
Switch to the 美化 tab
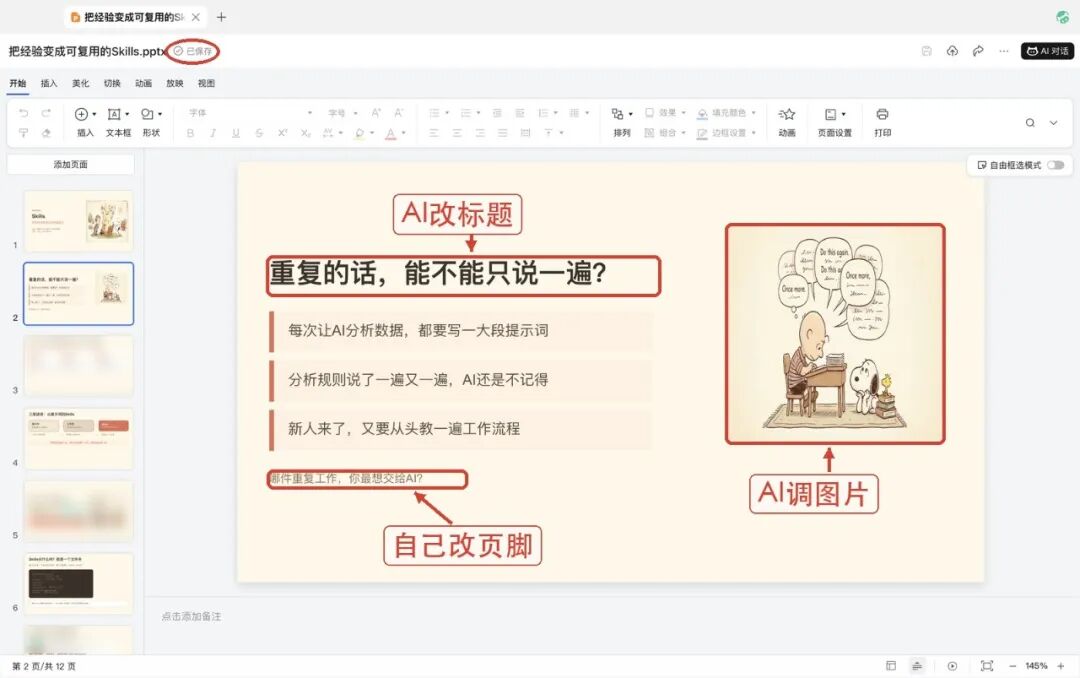click(x=81, y=83)
